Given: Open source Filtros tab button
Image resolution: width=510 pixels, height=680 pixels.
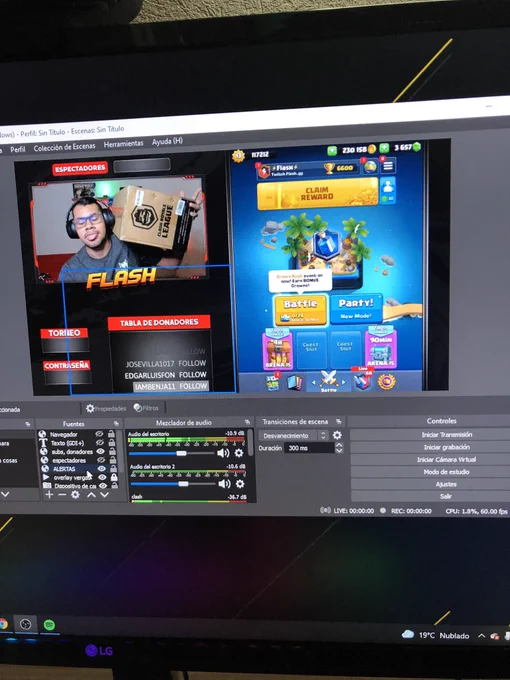Looking at the screenshot, I should click(146, 408).
